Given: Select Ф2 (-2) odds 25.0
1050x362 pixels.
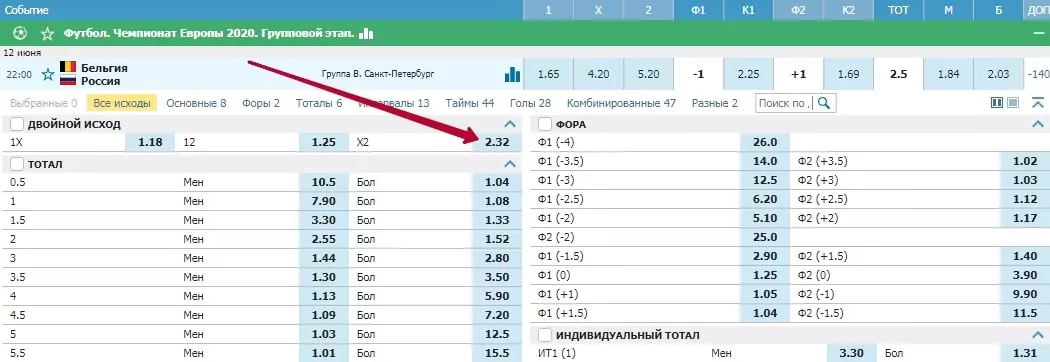Looking at the screenshot, I should point(765,238).
